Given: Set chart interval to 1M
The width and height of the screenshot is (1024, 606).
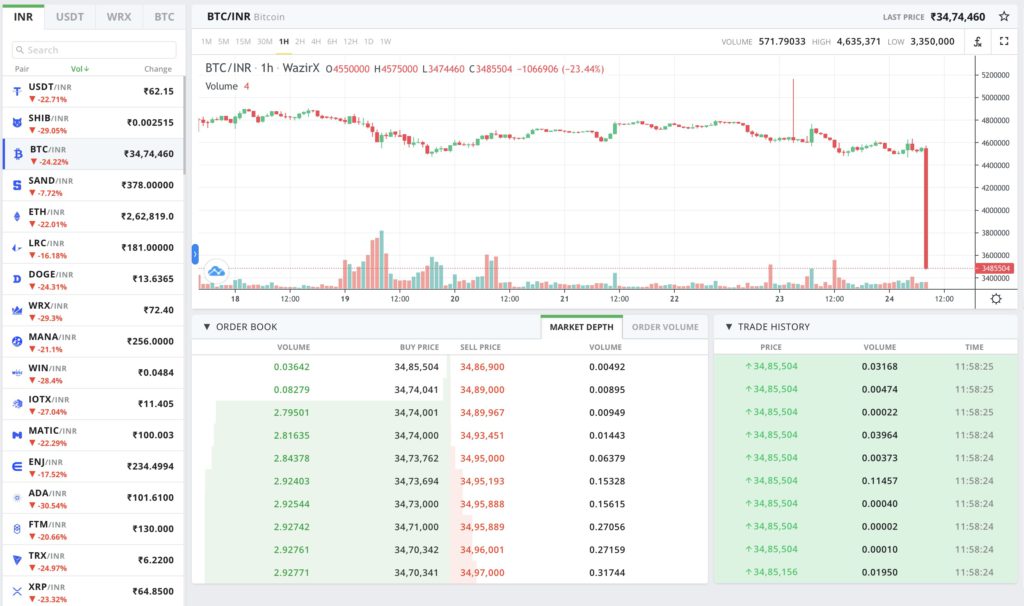Looking at the screenshot, I should point(206,42).
